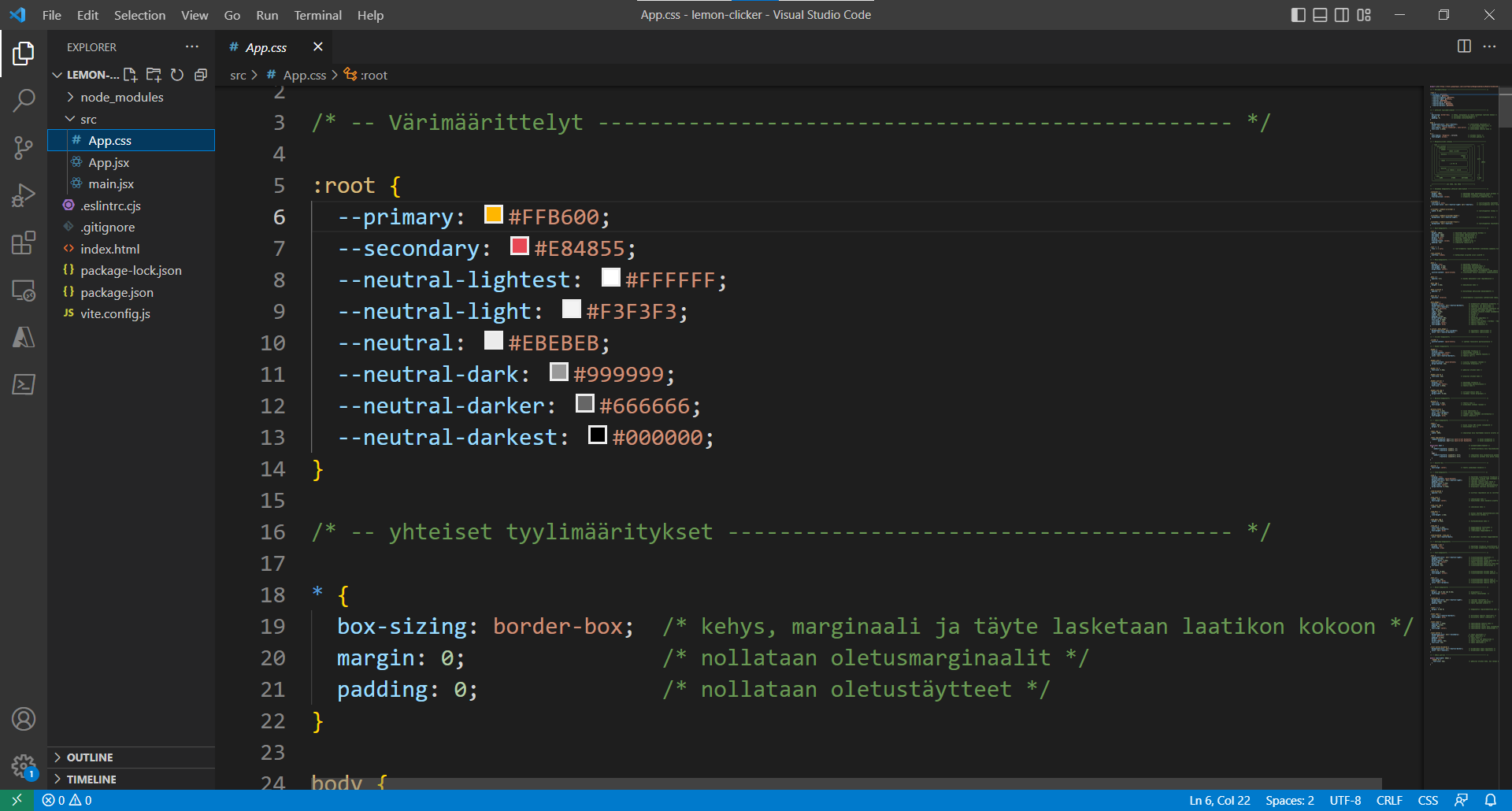Open Explorer views and more actions
Screen dimensions: 1512x811
pyautogui.click(x=192, y=46)
